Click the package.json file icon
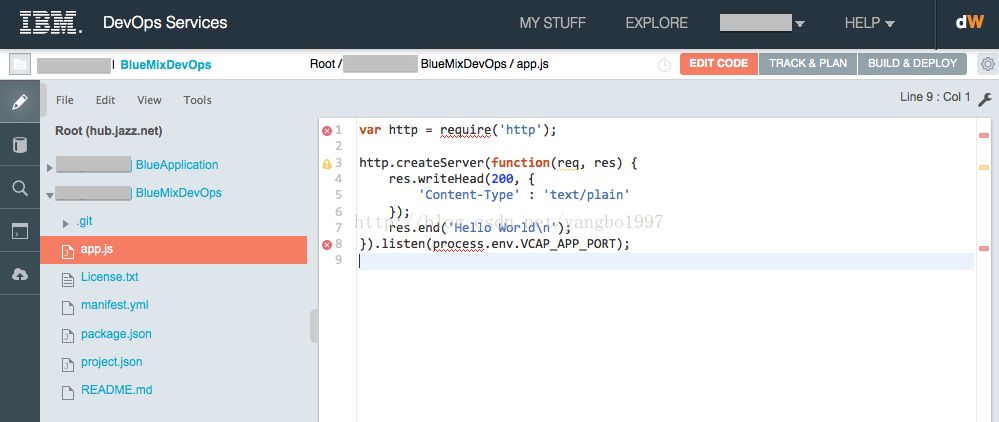 click(68, 335)
